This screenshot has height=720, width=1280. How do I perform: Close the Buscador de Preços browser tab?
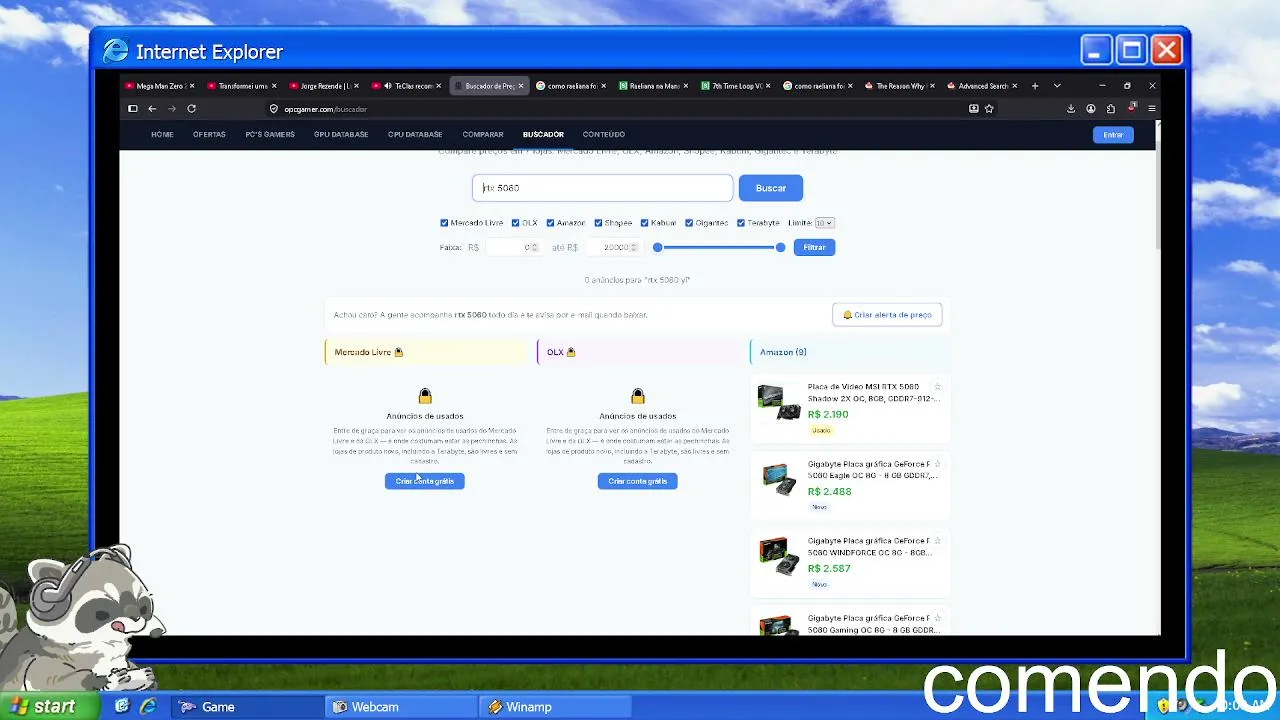coord(521,86)
